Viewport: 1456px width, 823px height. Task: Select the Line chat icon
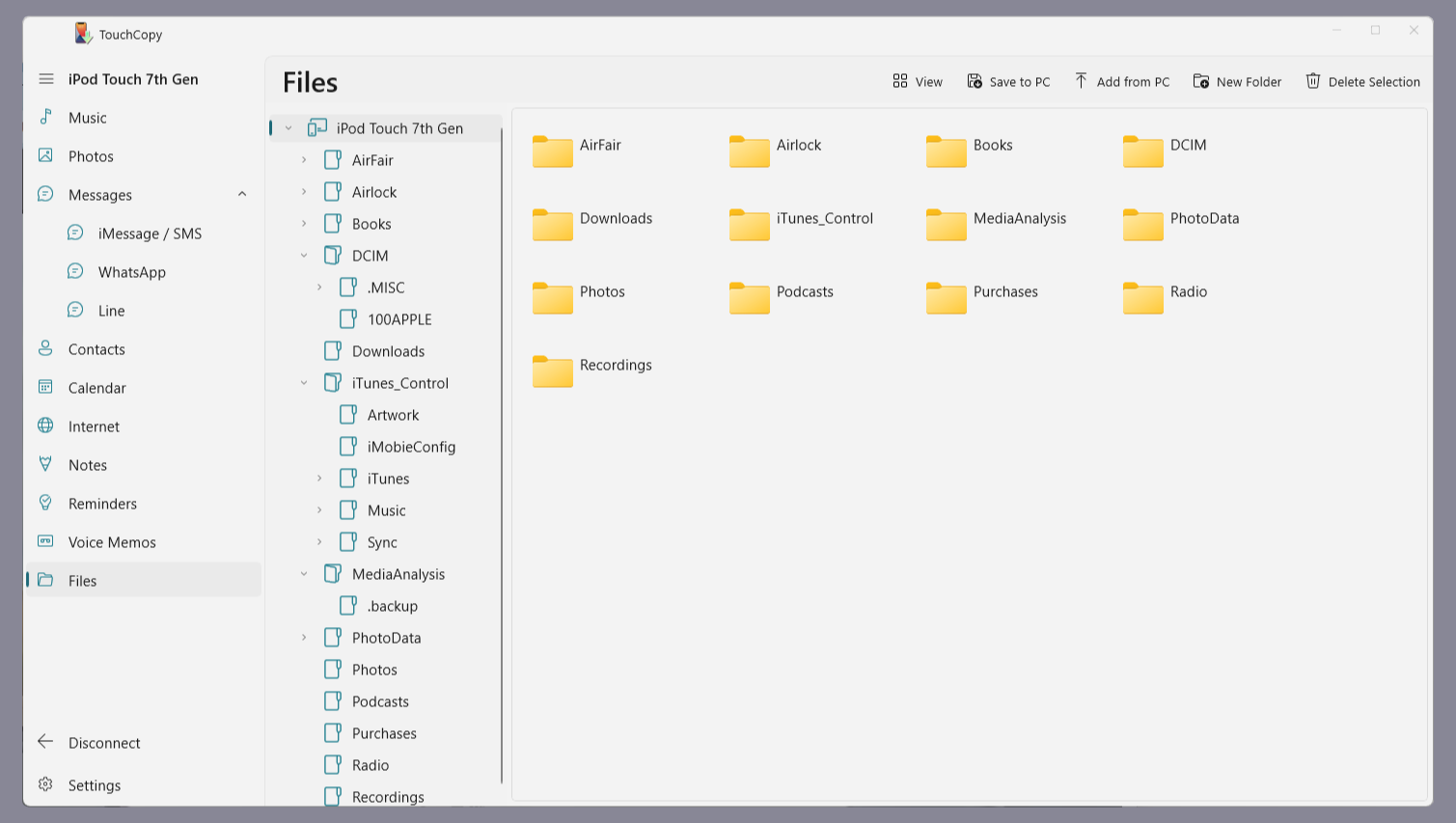click(x=75, y=310)
